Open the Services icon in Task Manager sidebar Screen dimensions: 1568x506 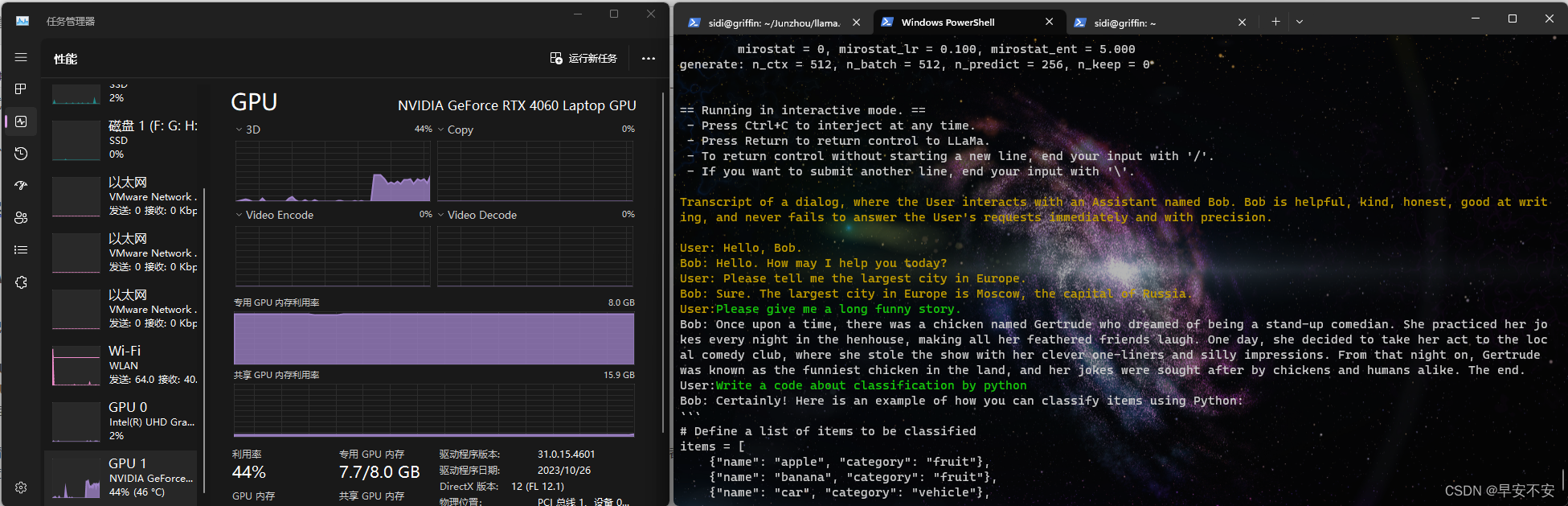21,282
